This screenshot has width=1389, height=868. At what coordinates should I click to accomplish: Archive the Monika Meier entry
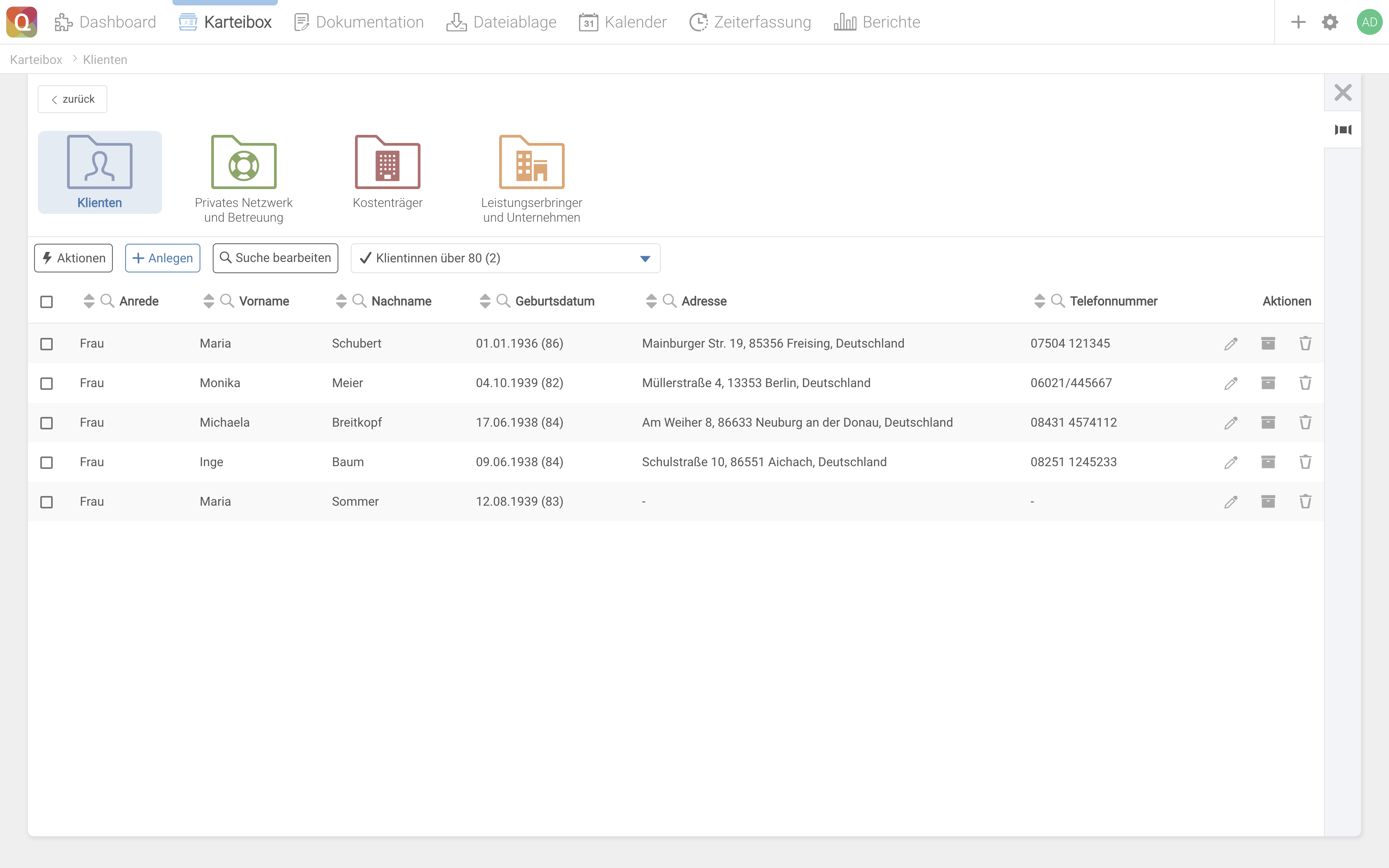pyautogui.click(x=1268, y=383)
